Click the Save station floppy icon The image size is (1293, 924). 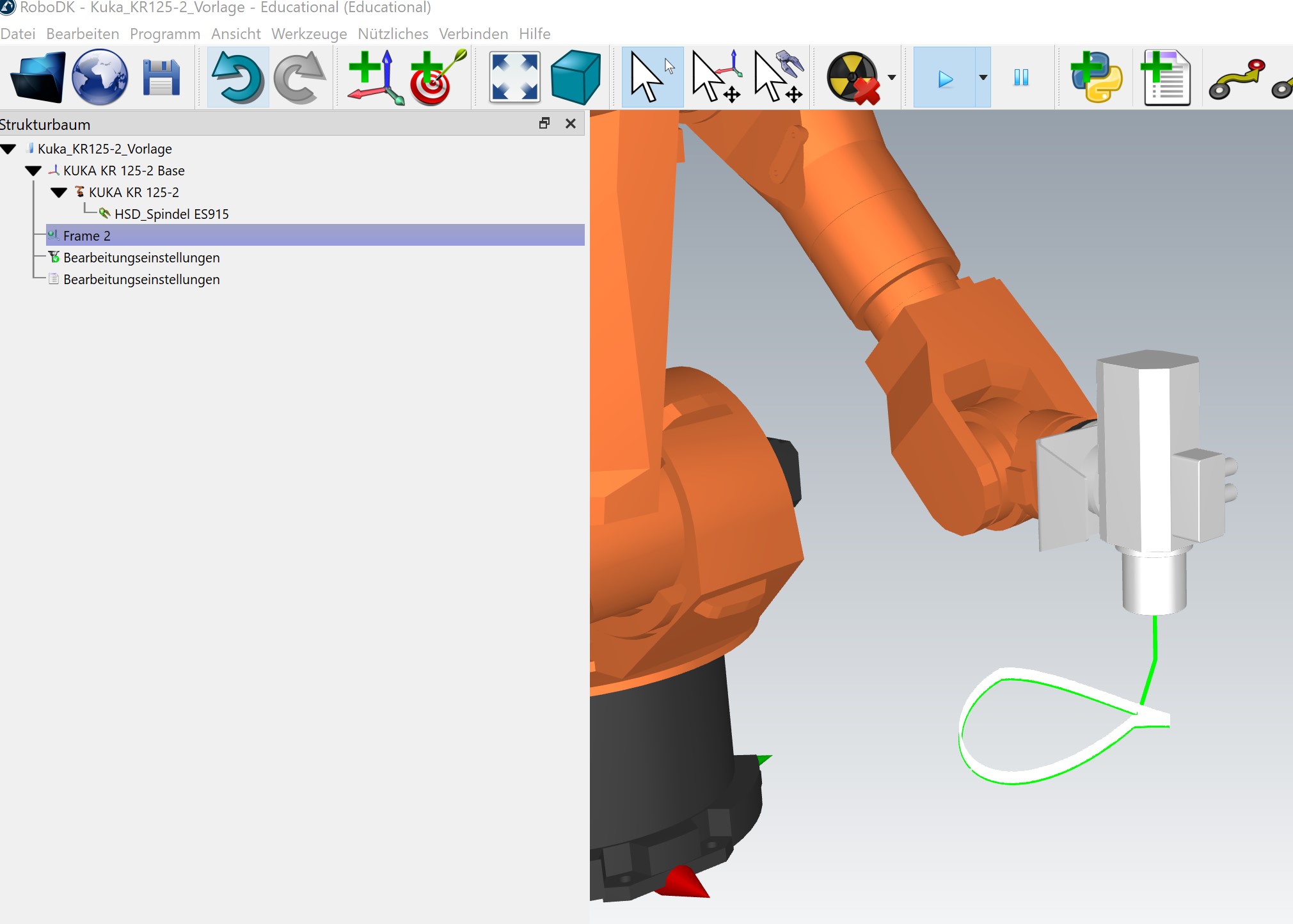(x=161, y=77)
